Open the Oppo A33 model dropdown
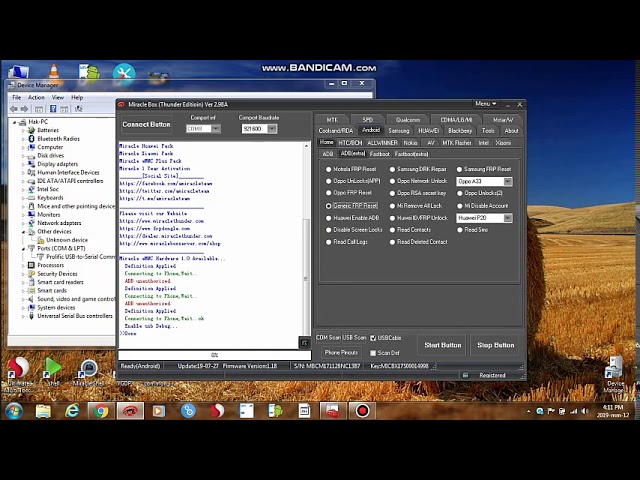Screen dimensions: 640x480 508,181
